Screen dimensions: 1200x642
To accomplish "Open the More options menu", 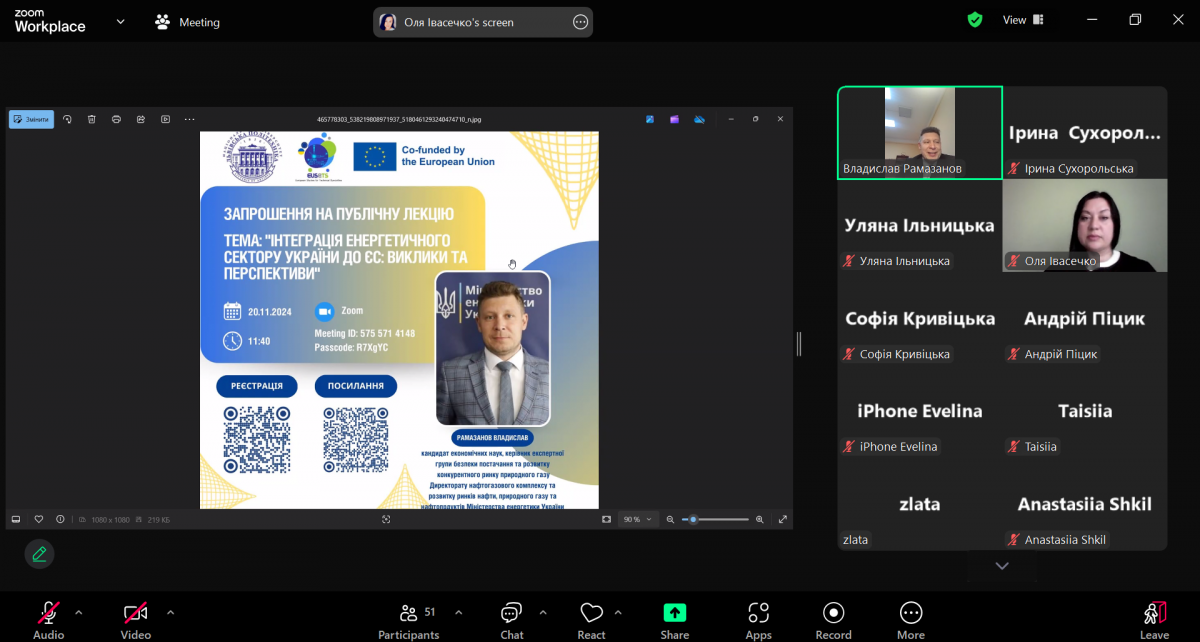I will coord(910,620).
